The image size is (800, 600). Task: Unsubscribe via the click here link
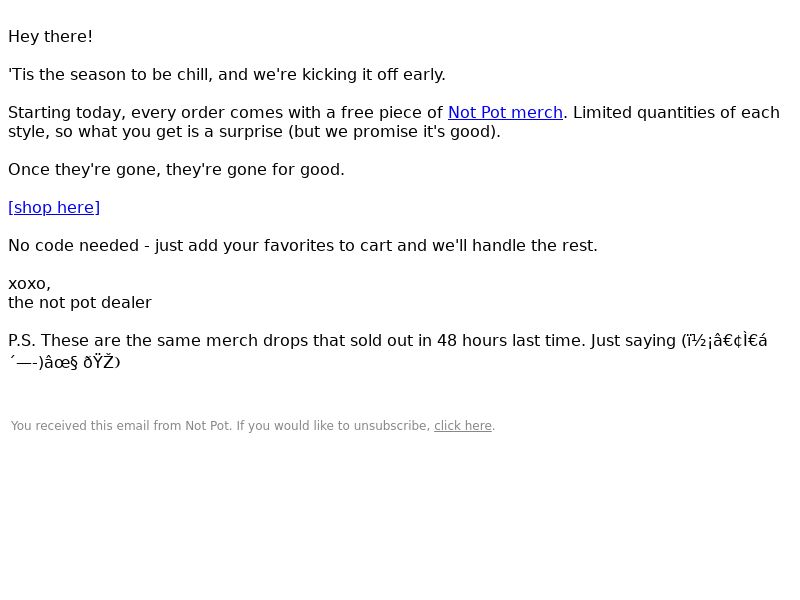point(463,426)
